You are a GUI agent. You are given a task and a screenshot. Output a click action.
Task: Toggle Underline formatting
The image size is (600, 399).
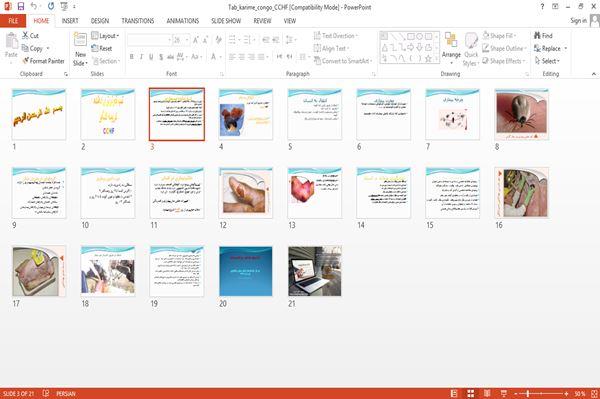151,57
